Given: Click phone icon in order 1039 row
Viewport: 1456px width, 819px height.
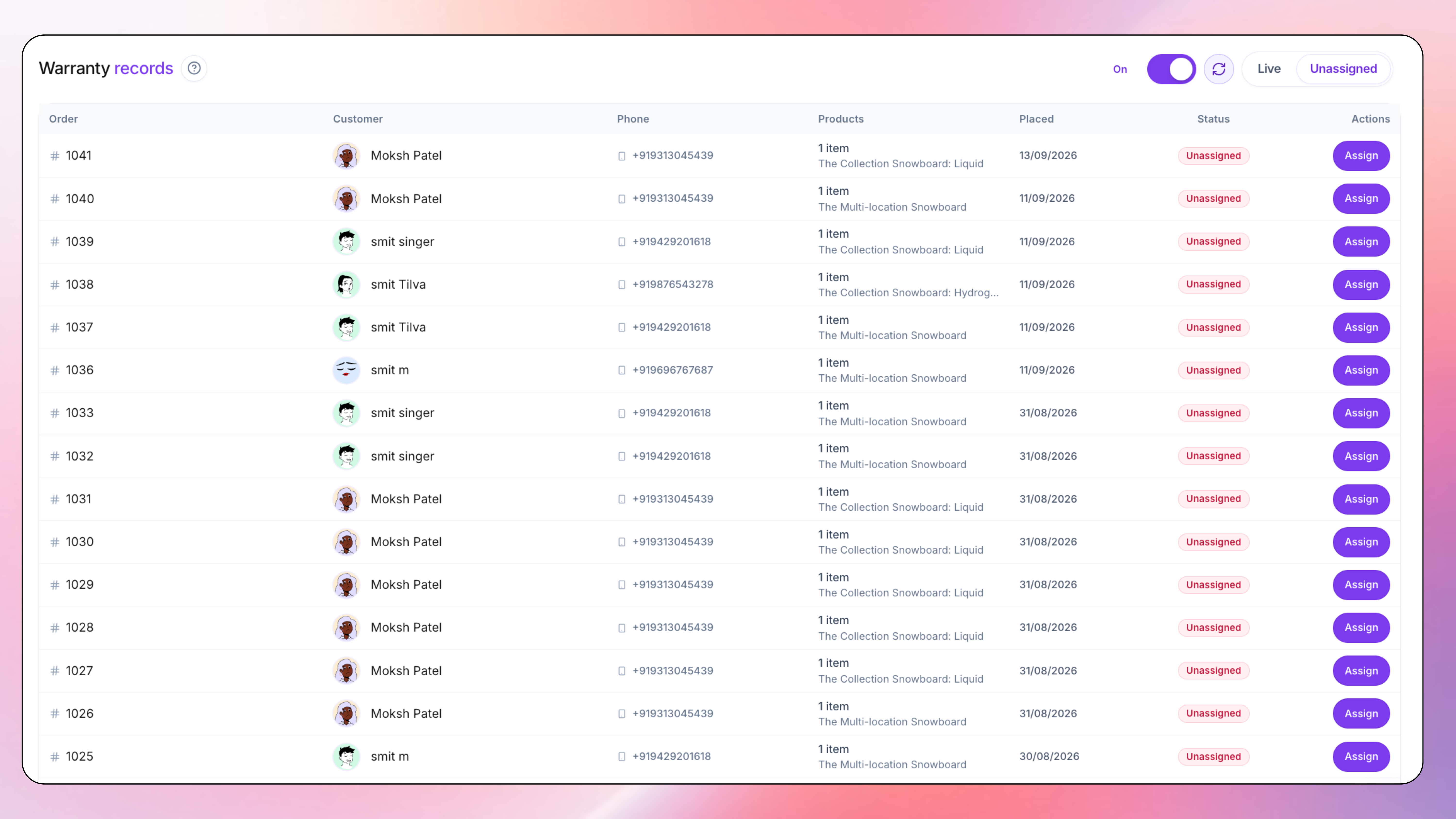Looking at the screenshot, I should click(622, 242).
